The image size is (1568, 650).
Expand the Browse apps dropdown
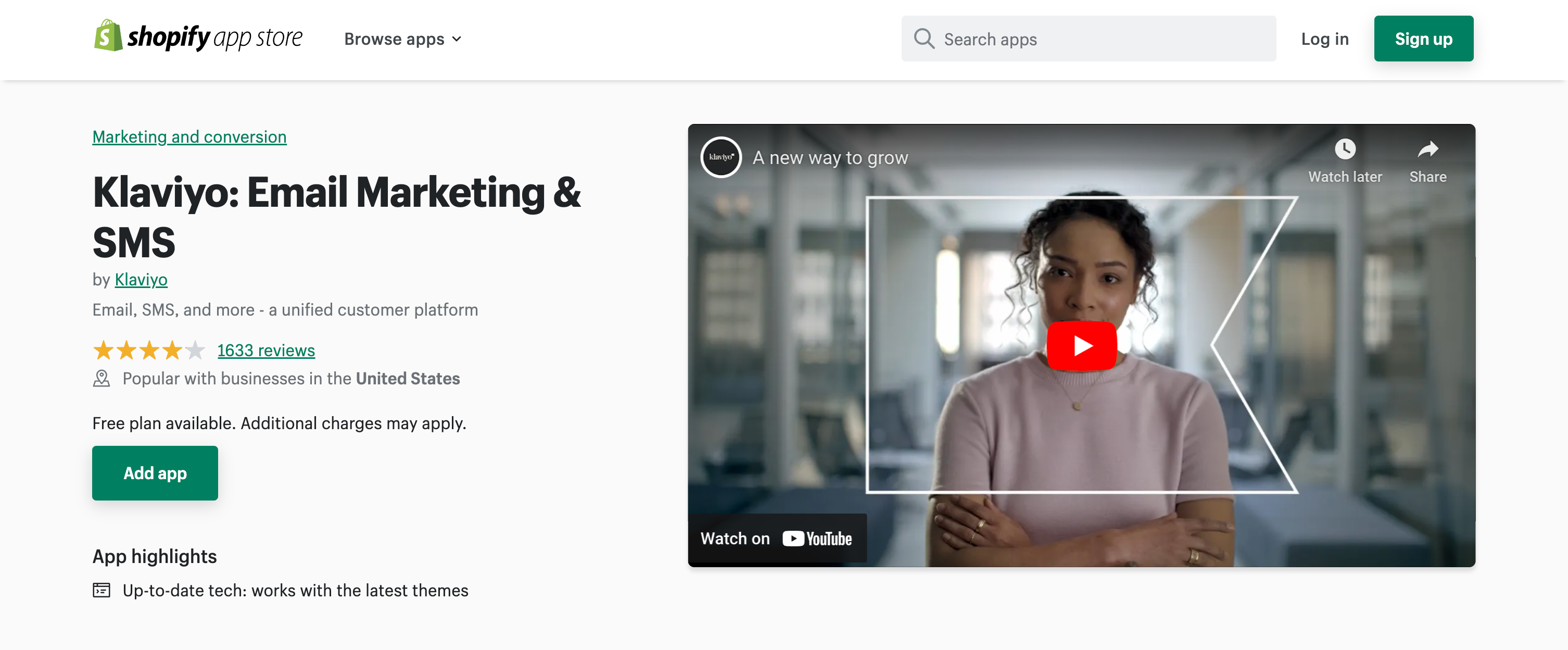tap(403, 39)
